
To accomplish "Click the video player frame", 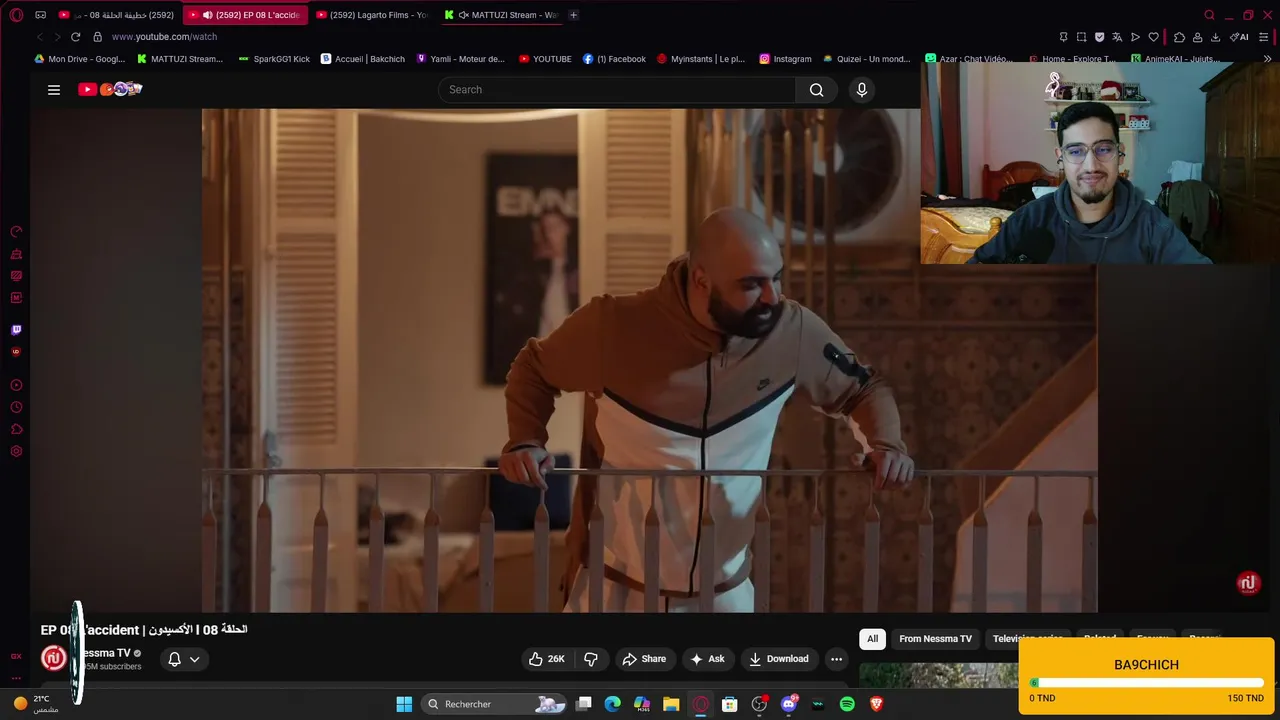I will coord(650,360).
